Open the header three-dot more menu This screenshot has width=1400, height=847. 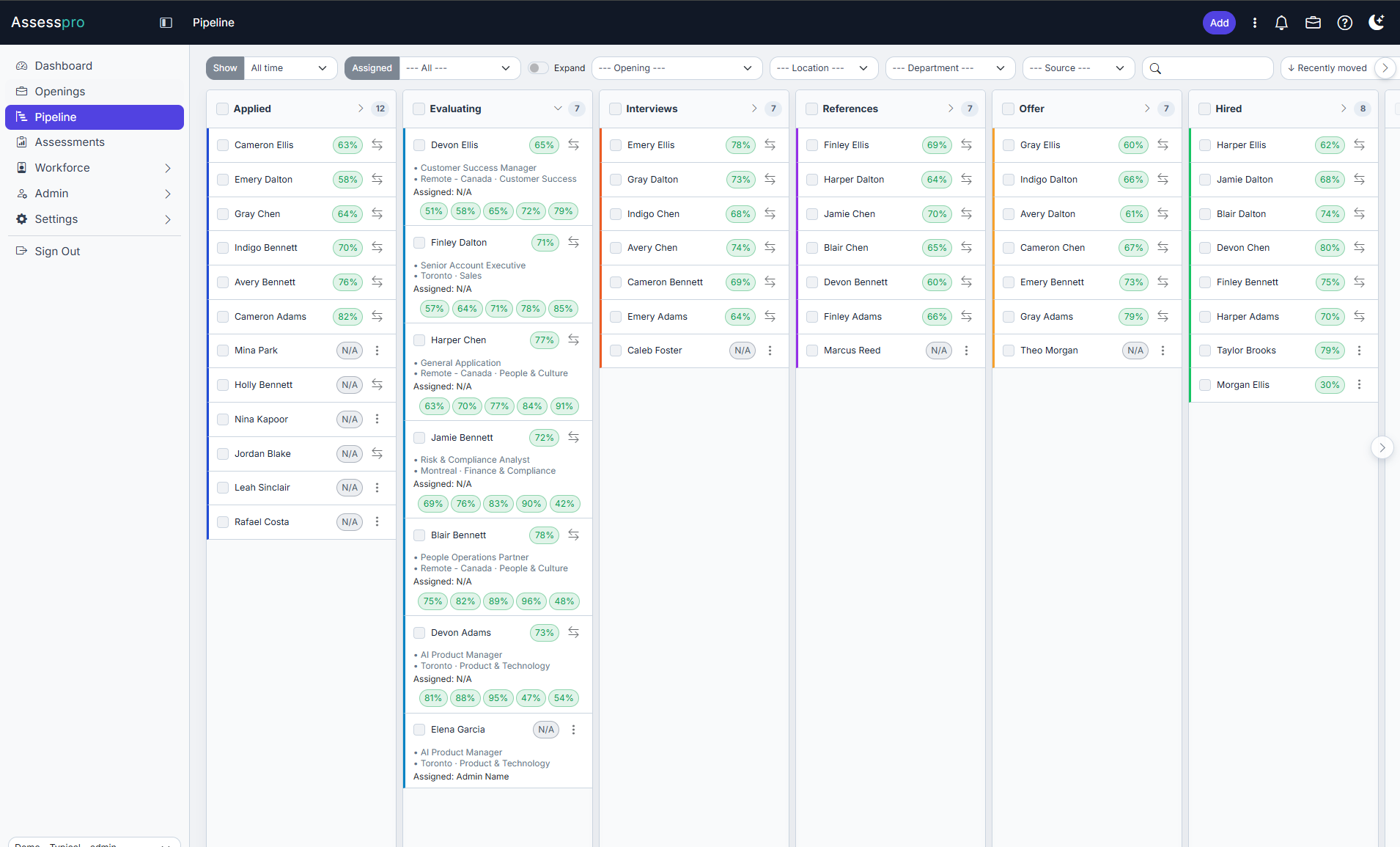1255,23
